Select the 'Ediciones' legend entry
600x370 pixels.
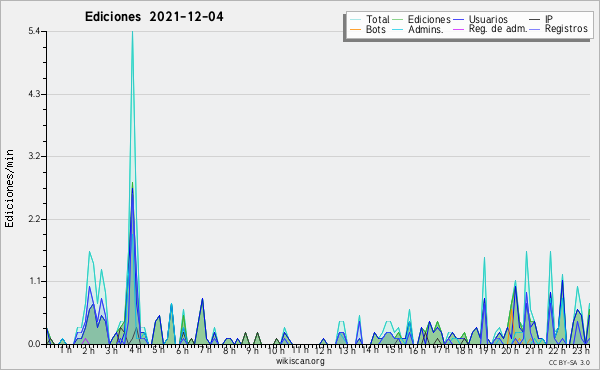pyautogui.click(x=422, y=19)
